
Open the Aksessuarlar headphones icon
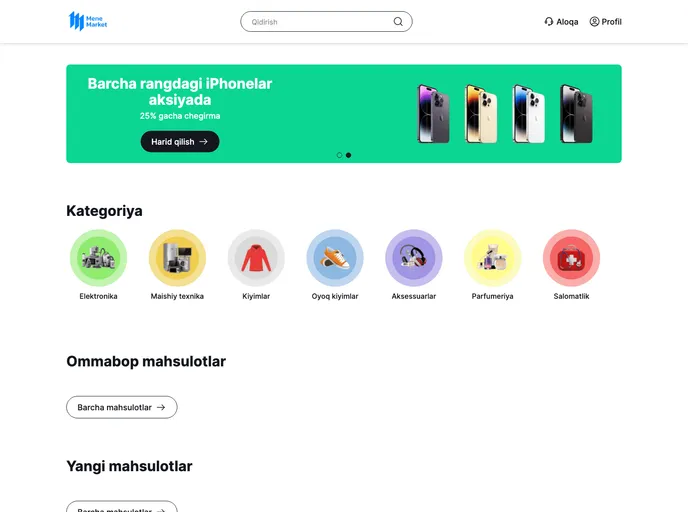pos(414,258)
